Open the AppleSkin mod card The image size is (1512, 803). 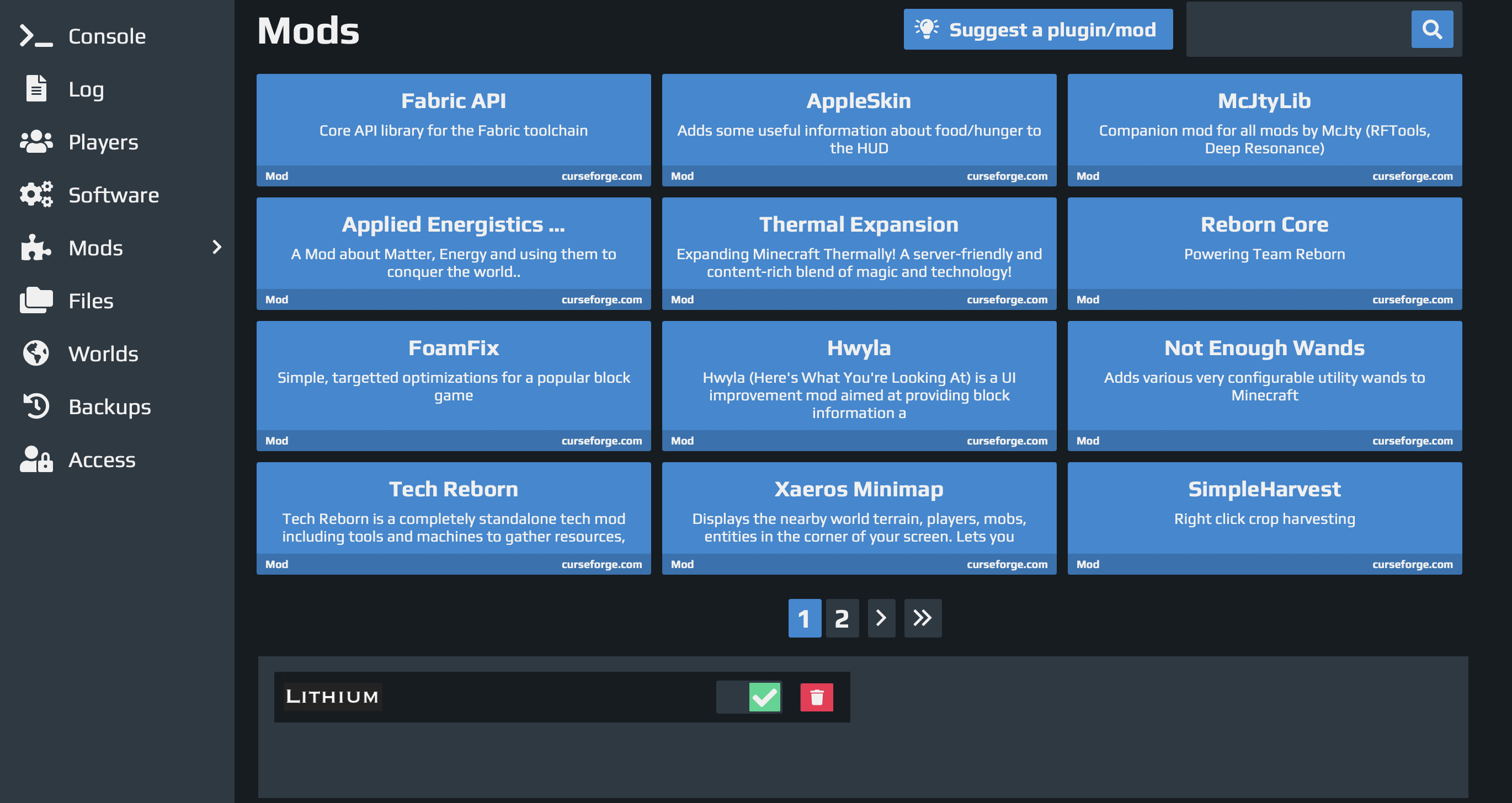pos(859,130)
